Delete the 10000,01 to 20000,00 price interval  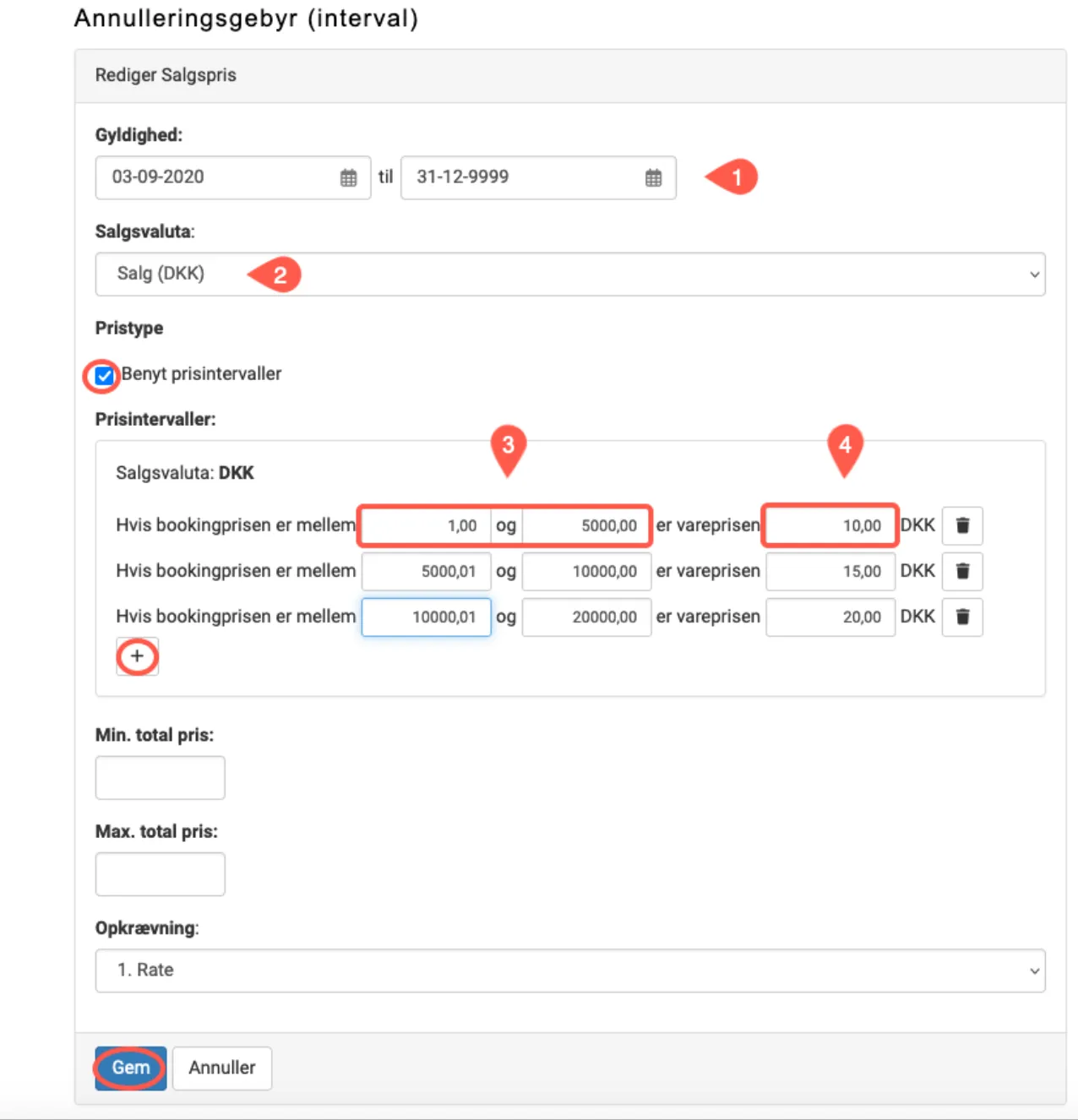[962, 617]
